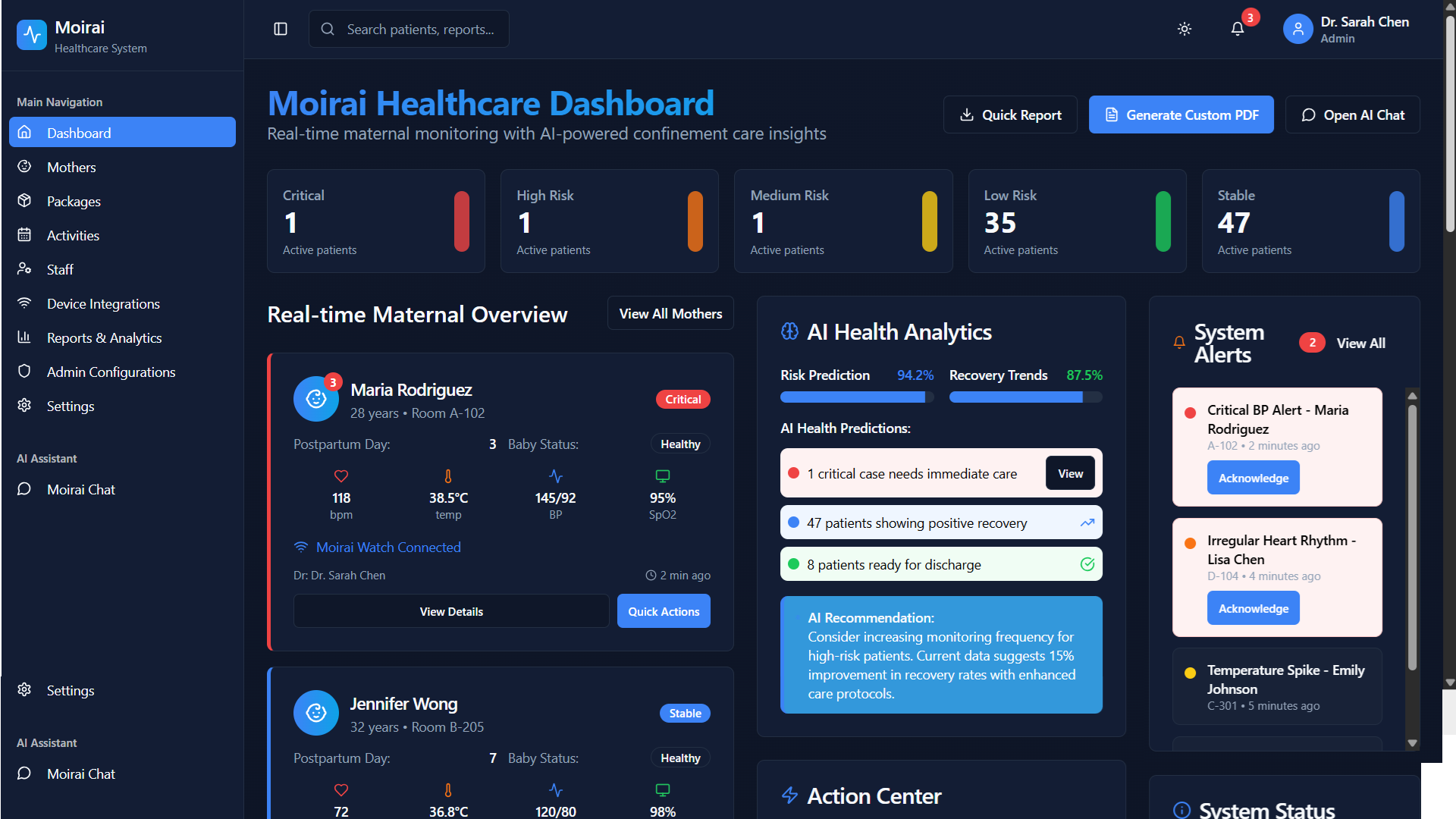Select the Packages box icon
Image resolution: width=1456 pixels, height=819 pixels.
(x=25, y=201)
